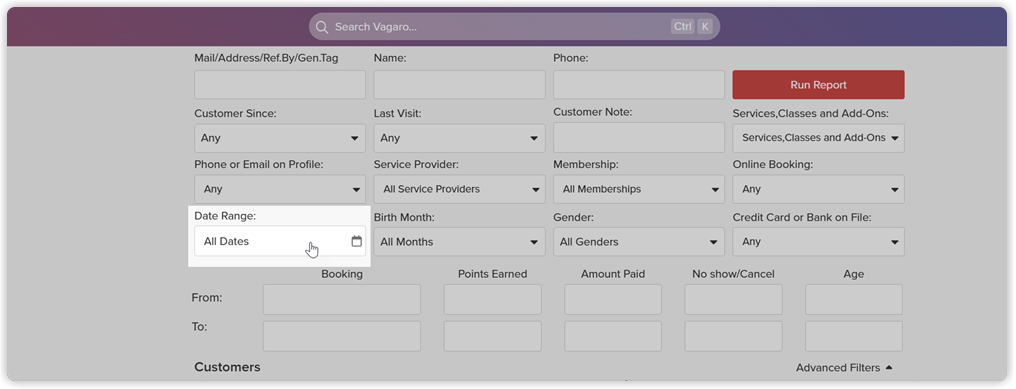Open the Gender dropdown
This screenshot has height=389, width=1016.
click(639, 242)
